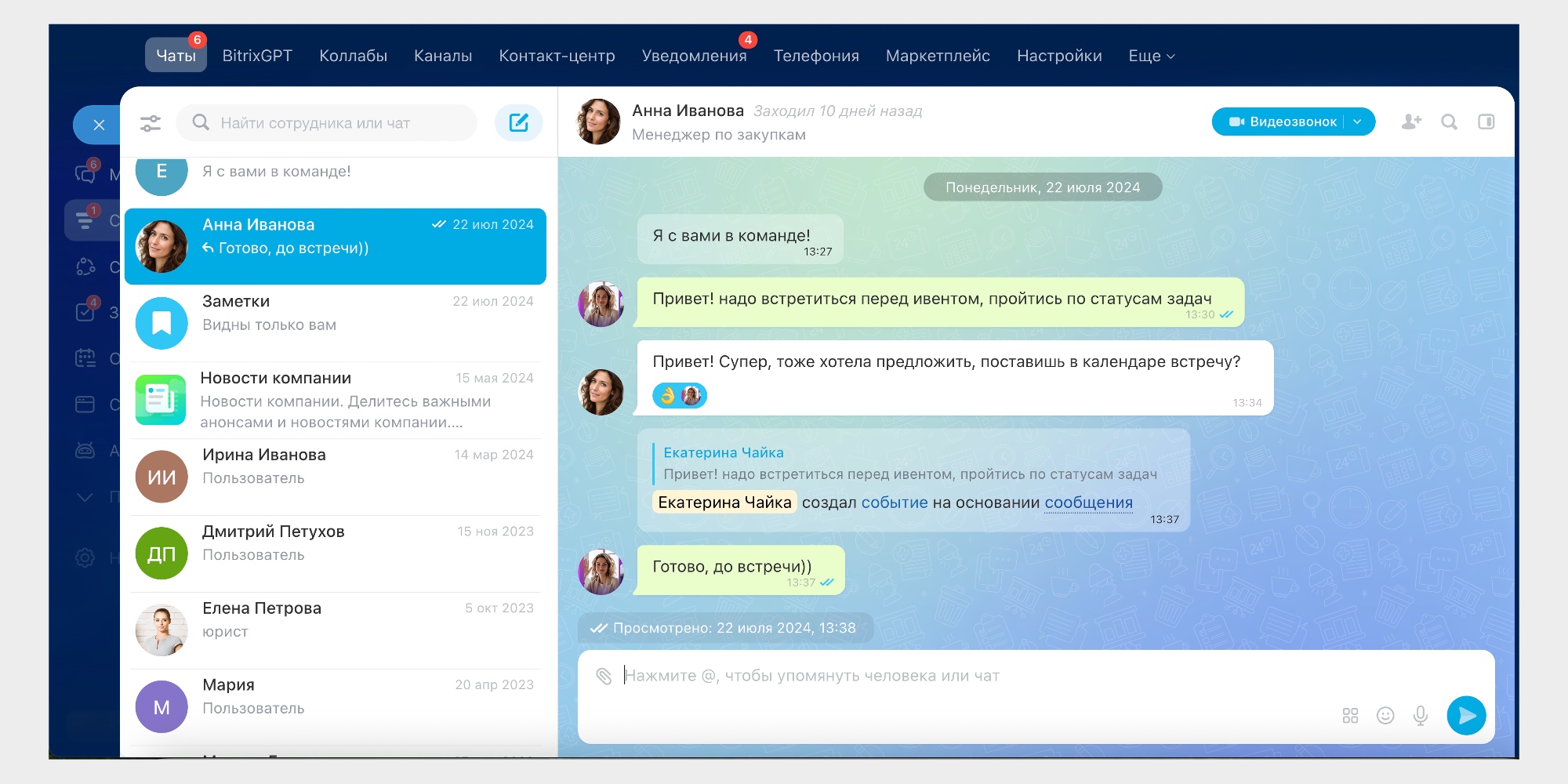
Task: Click the message input field
Action: tap(941, 676)
